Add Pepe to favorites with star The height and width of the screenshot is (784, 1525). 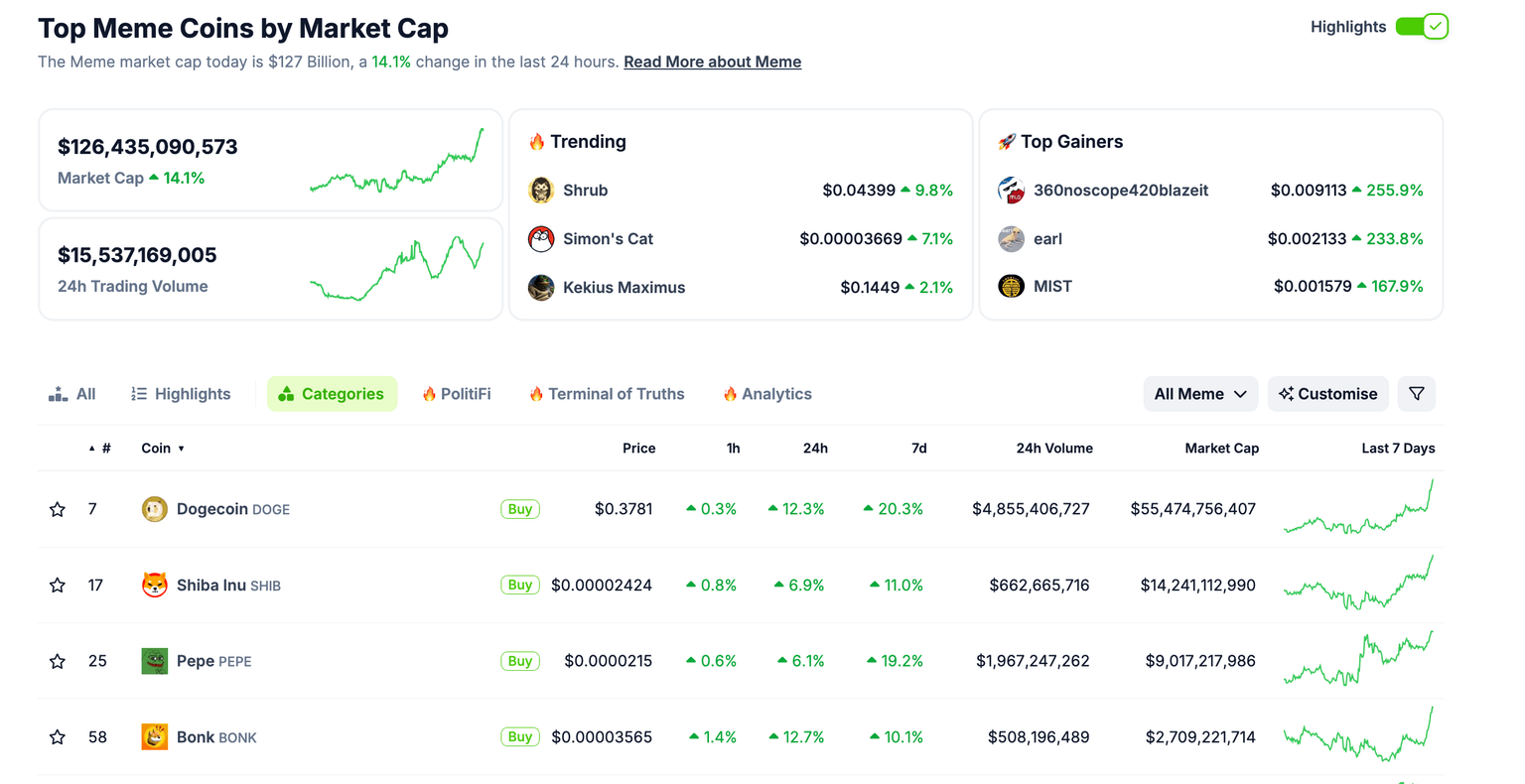point(58,662)
